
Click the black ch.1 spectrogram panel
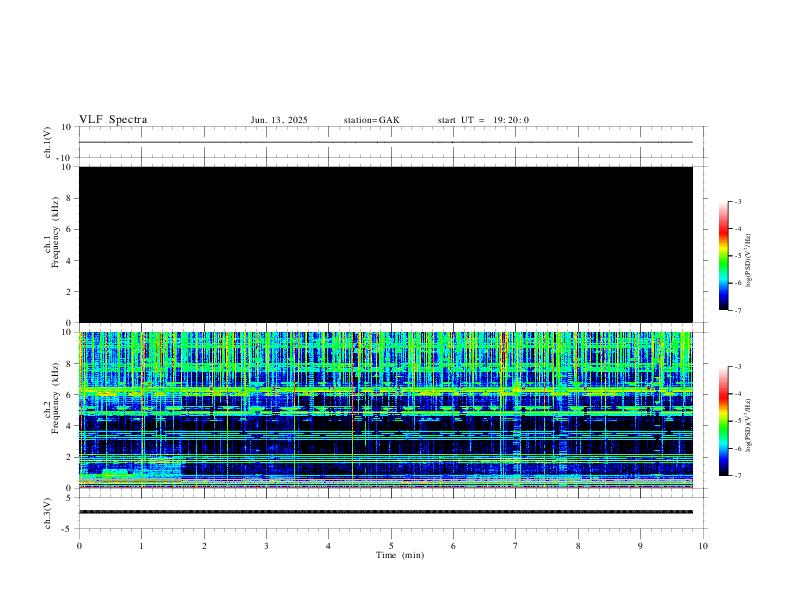[x=386, y=244]
